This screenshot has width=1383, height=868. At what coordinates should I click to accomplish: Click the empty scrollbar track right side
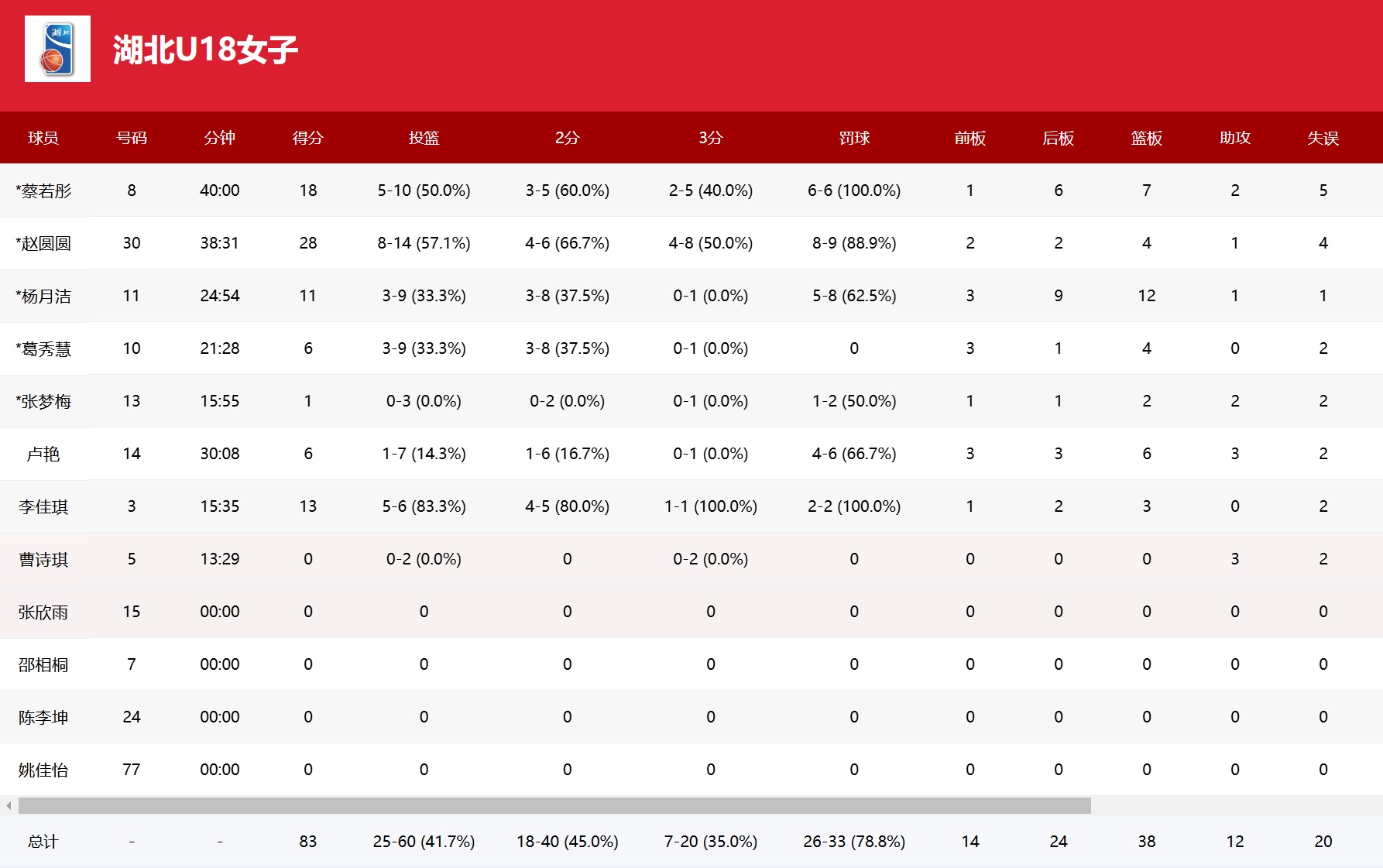coord(1235,806)
